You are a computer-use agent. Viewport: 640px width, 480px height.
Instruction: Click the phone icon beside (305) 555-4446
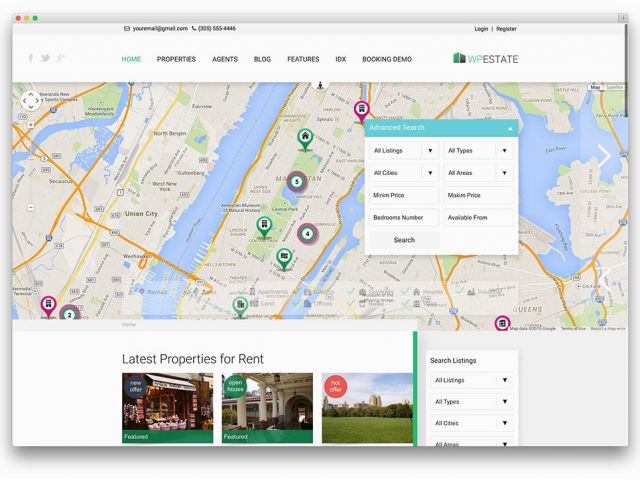tap(194, 29)
